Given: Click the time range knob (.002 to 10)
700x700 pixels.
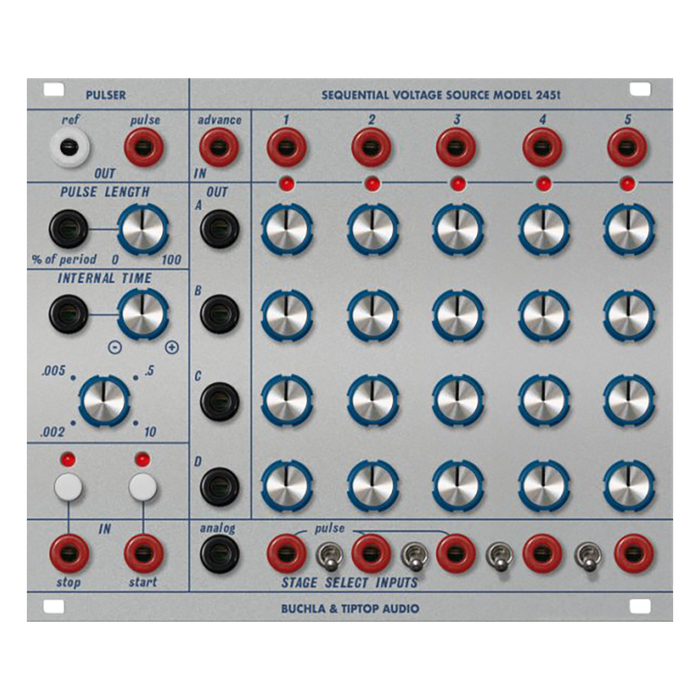Looking at the screenshot, I should [x=104, y=400].
